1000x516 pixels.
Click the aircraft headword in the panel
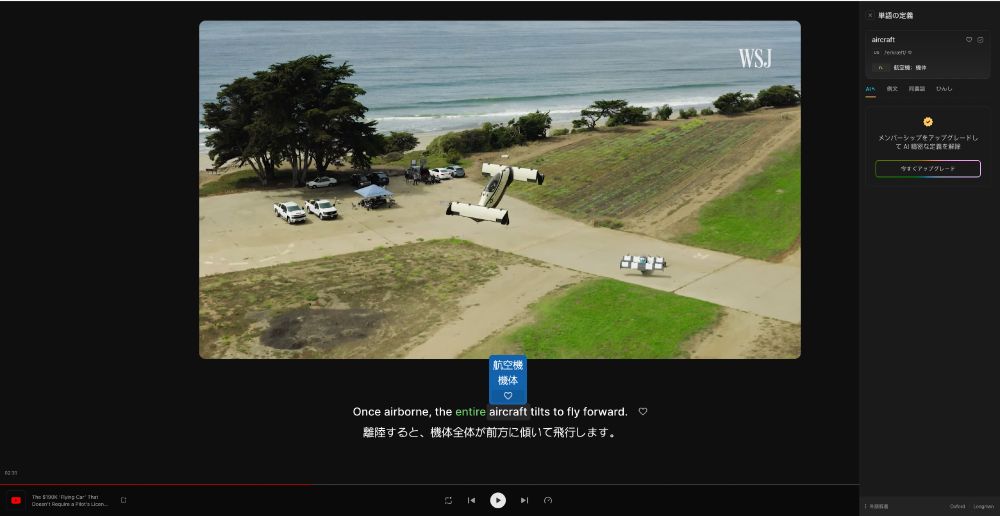(x=883, y=40)
